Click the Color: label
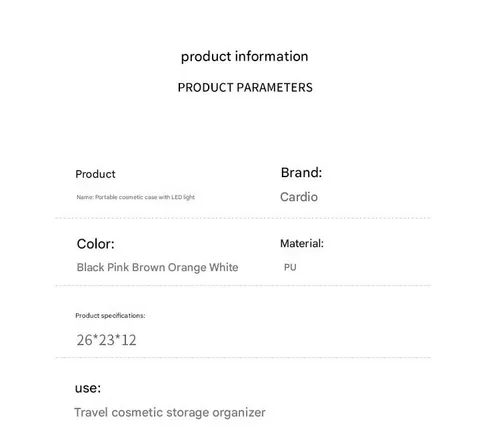Screen dimensions: 500x443 (96, 244)
